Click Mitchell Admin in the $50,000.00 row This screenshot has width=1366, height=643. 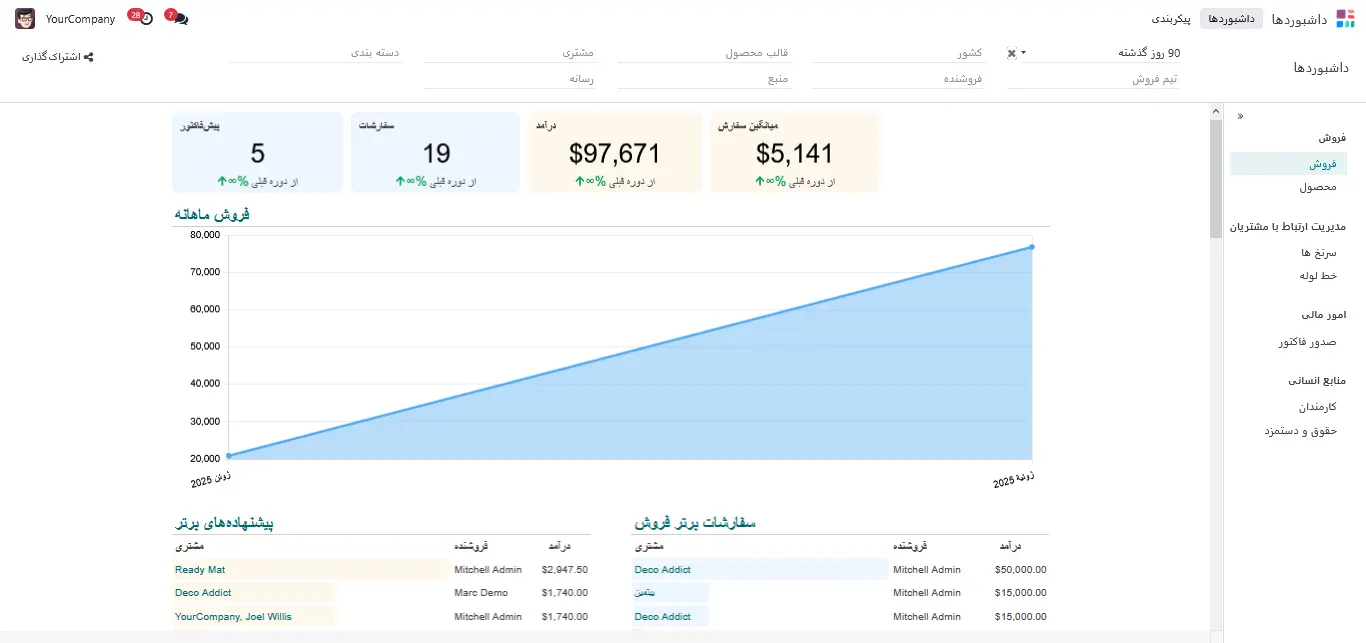pyautogui.click(x=927, y=570)
